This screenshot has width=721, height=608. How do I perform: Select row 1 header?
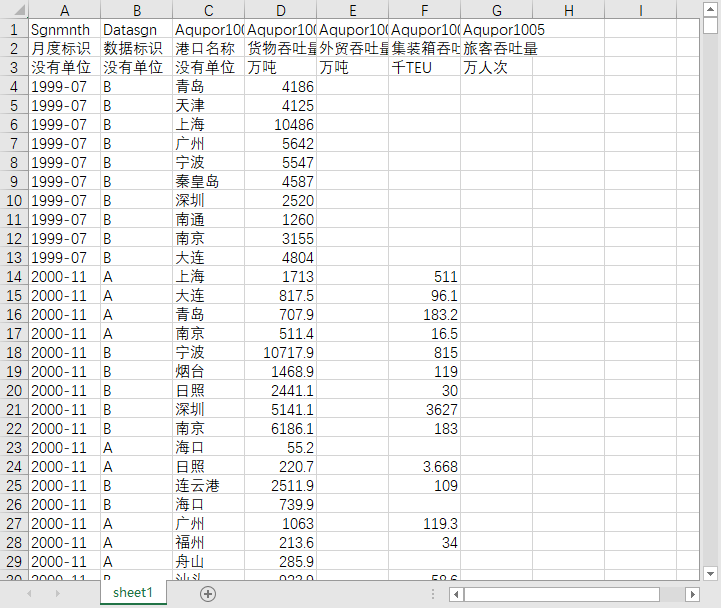14,29
